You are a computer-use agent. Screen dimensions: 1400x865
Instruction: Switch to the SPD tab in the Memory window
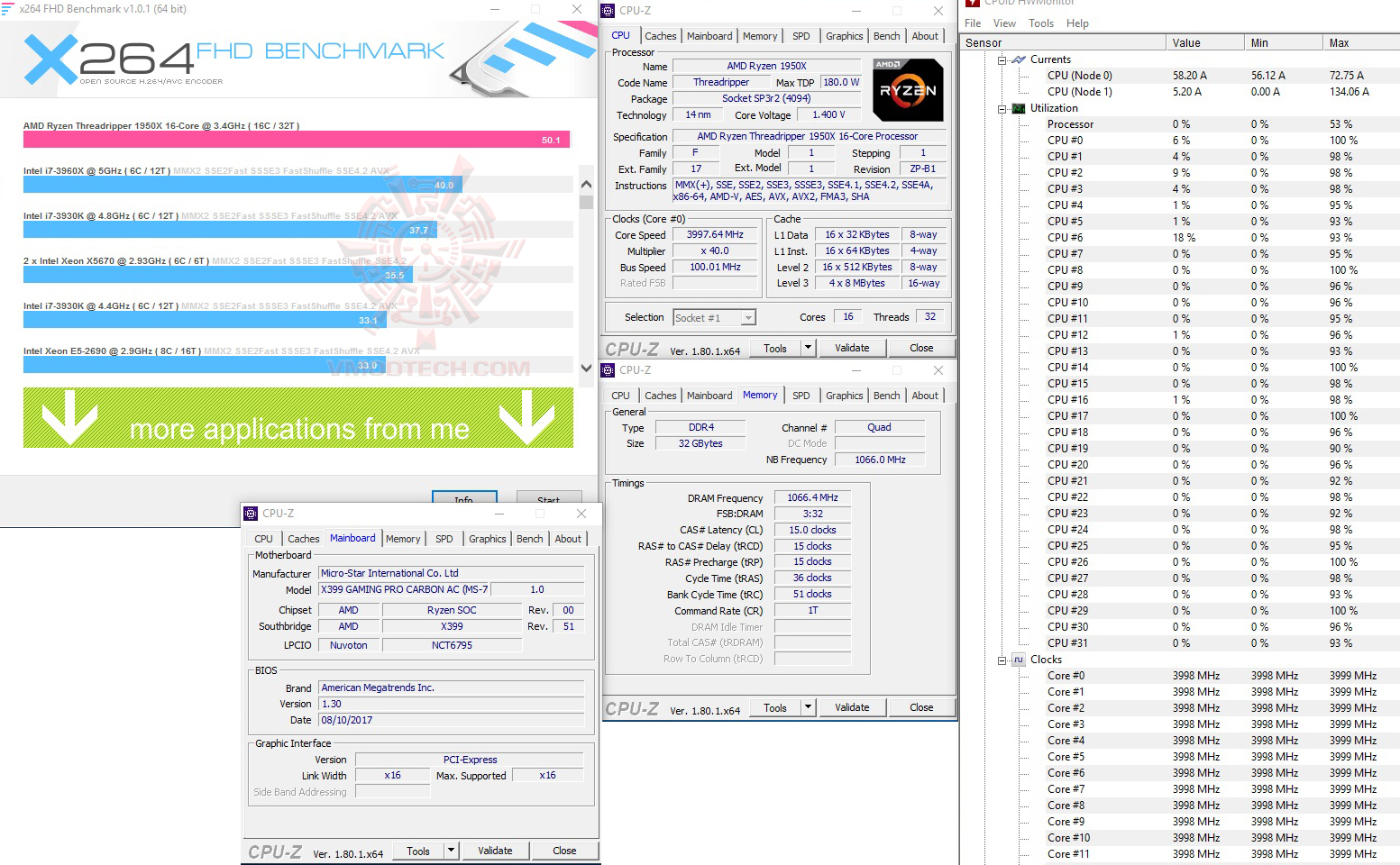click(801, 395)
